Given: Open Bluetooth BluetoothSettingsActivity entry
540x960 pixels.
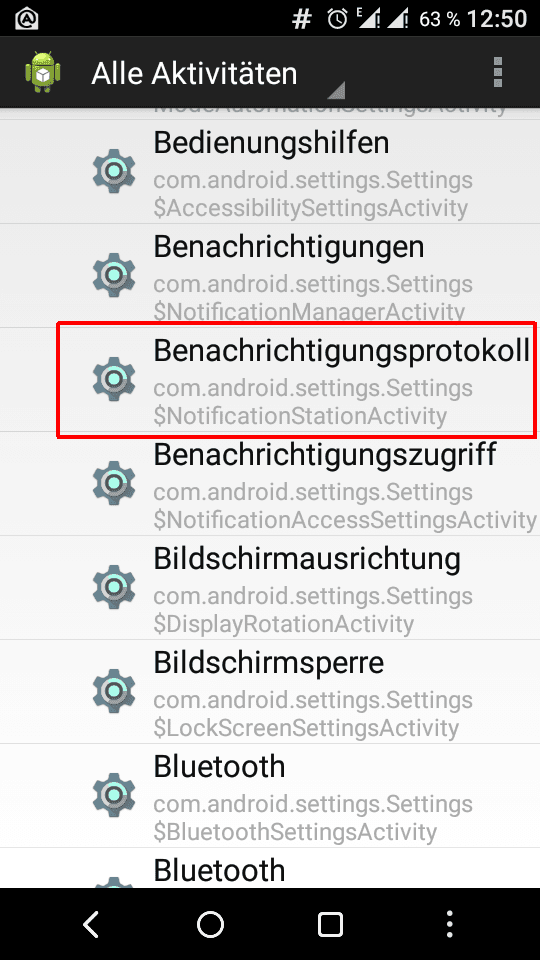Looking at the screenshot, I should pos(270,796).
